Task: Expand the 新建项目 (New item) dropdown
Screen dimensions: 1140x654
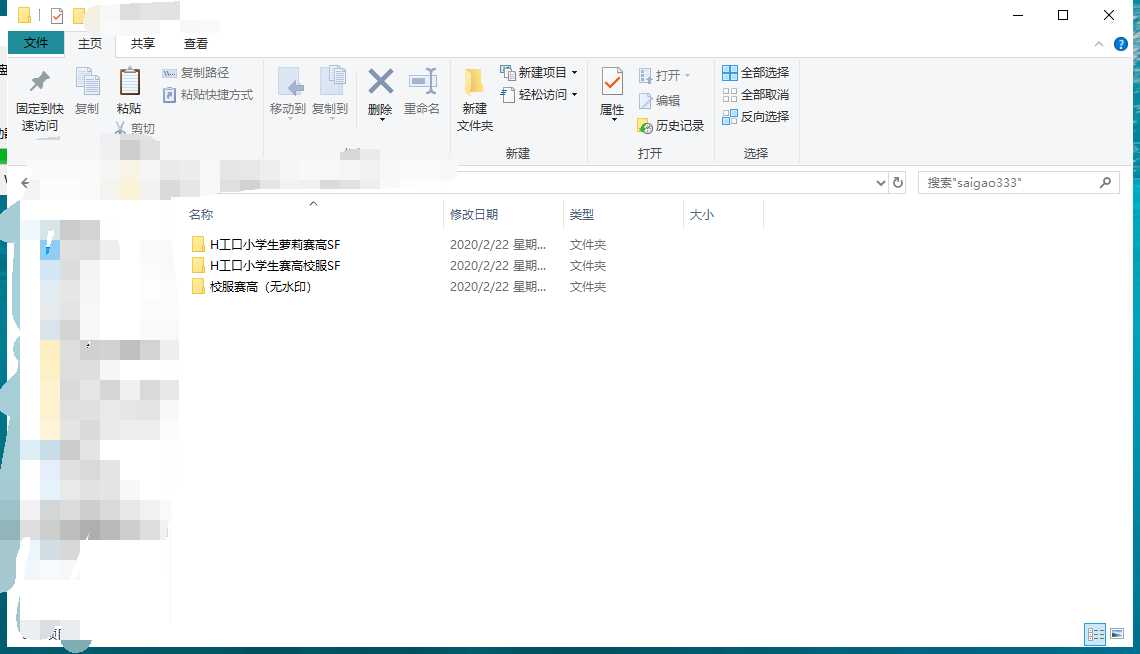Action: coord(574,73)
